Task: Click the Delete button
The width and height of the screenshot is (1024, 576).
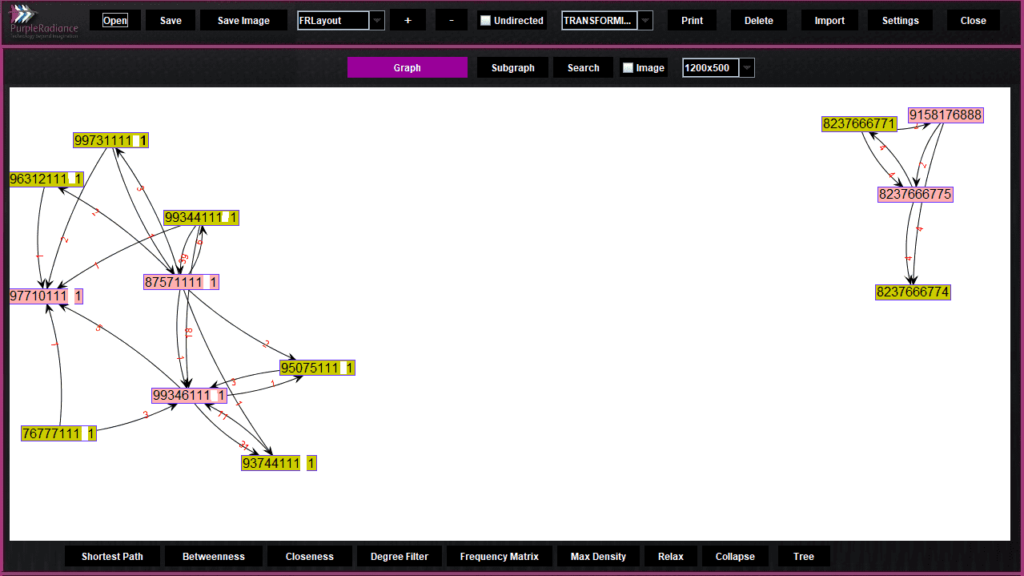Action: [x=759, y=20]
